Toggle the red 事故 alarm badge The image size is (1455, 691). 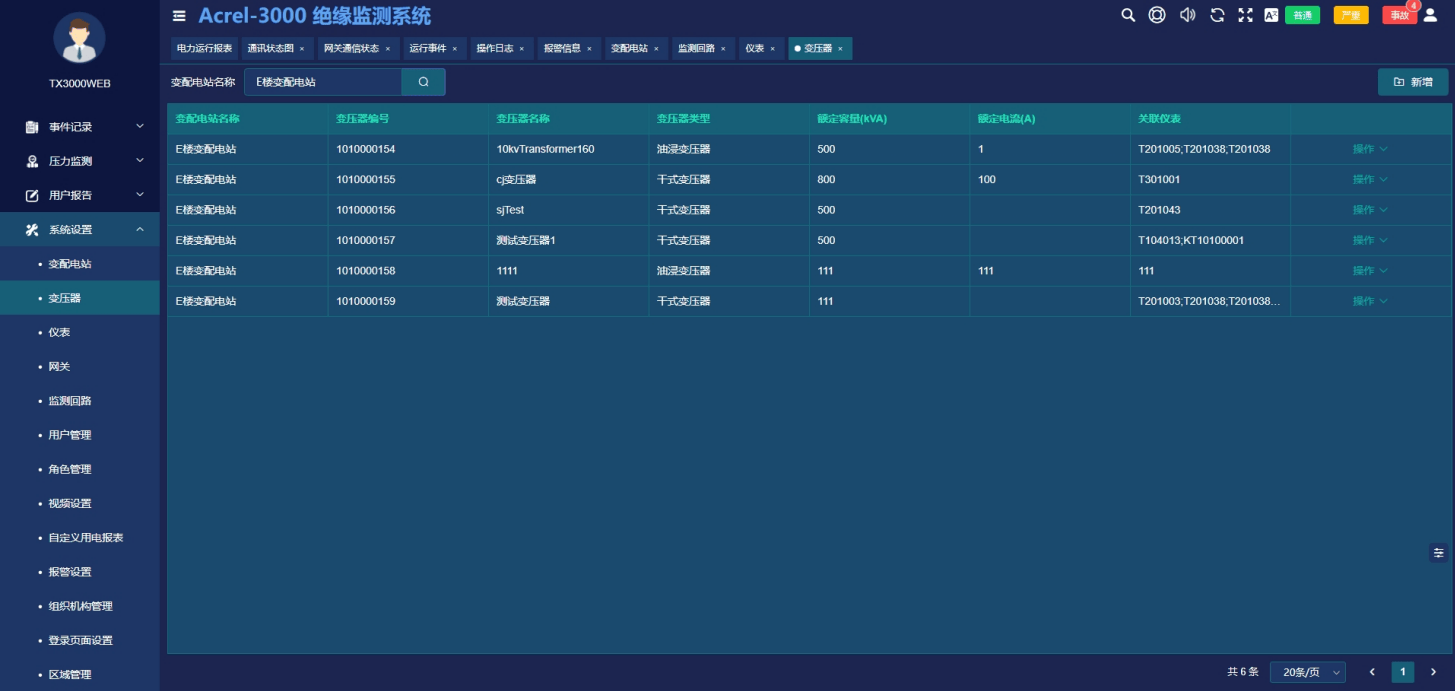[1399, 15]
